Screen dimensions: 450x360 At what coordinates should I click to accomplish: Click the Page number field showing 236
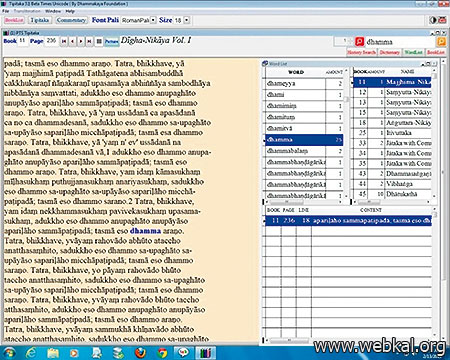click(51, 41)
